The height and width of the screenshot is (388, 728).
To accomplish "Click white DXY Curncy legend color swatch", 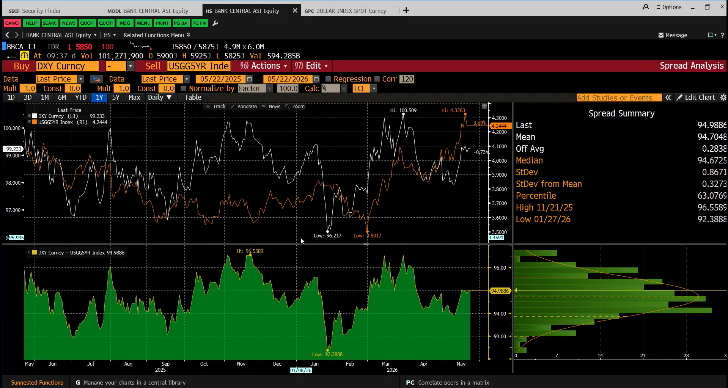I will (35, 116).
